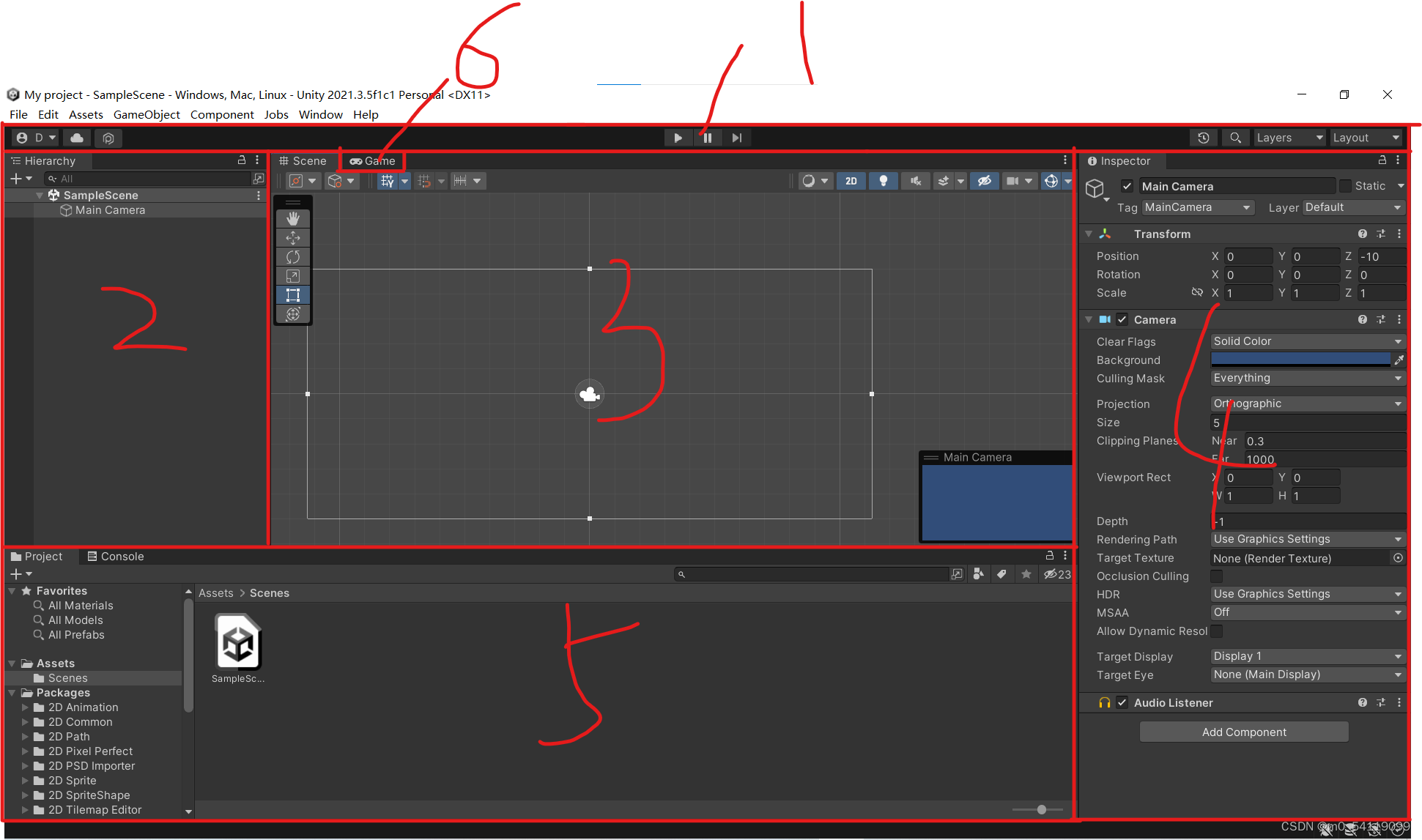
Task: Switch Scene view to 2D mode
Action: (851, 180)
